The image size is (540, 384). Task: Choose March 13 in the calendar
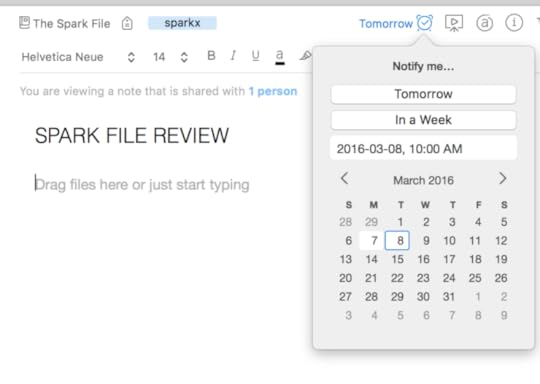345,259
